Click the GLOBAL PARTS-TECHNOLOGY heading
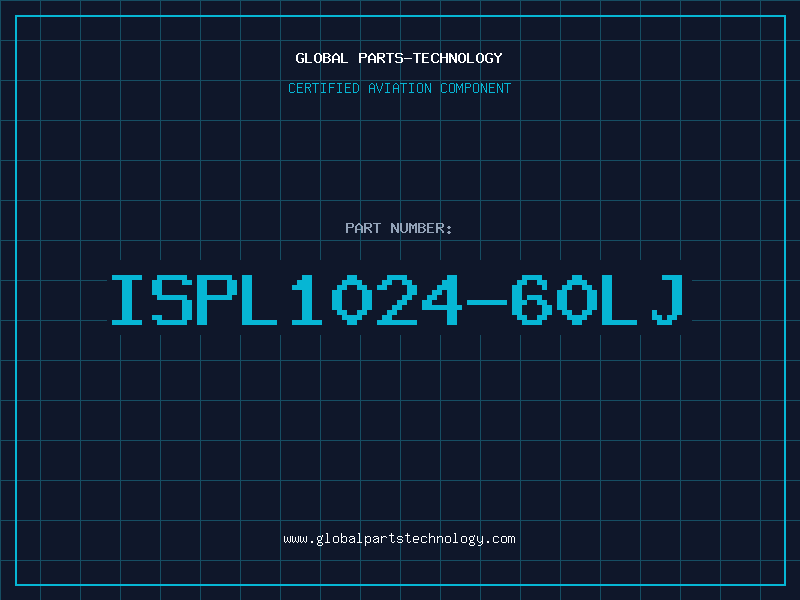The height and width of the screenshot is (600, 800). (399, 58)
